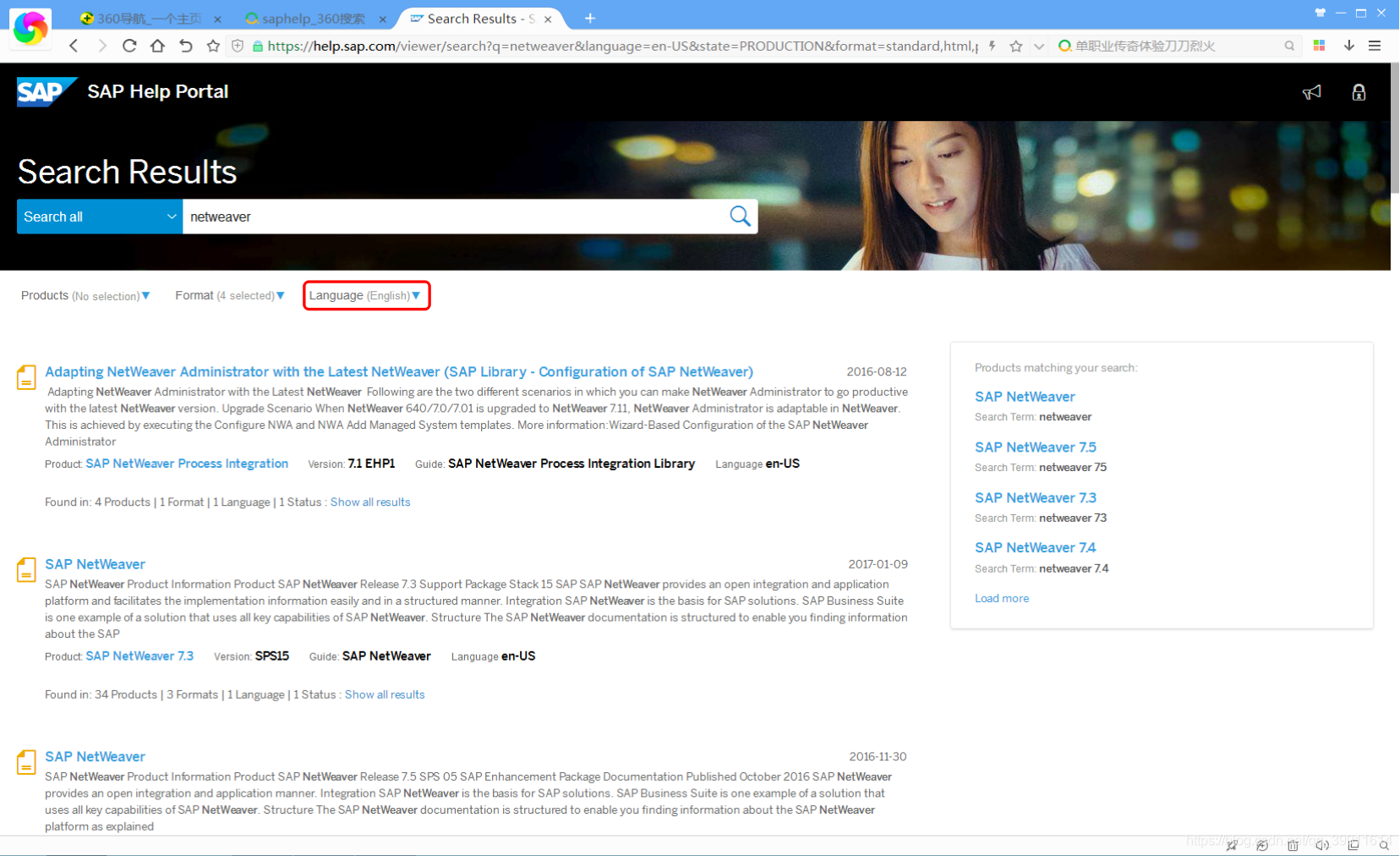
Task: Open a new tab with plus icon
Action: pyautogui.click(x=590, y=18)
